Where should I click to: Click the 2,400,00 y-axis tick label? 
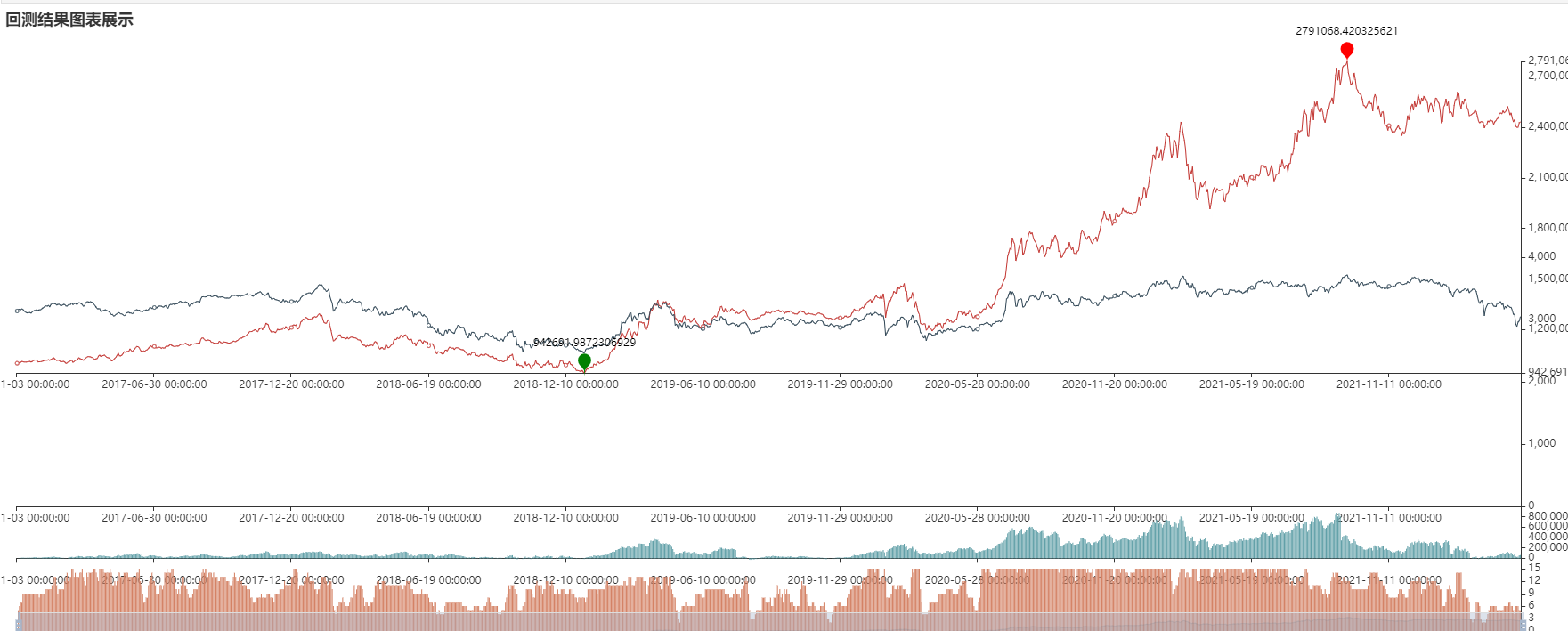point(1548,126)
